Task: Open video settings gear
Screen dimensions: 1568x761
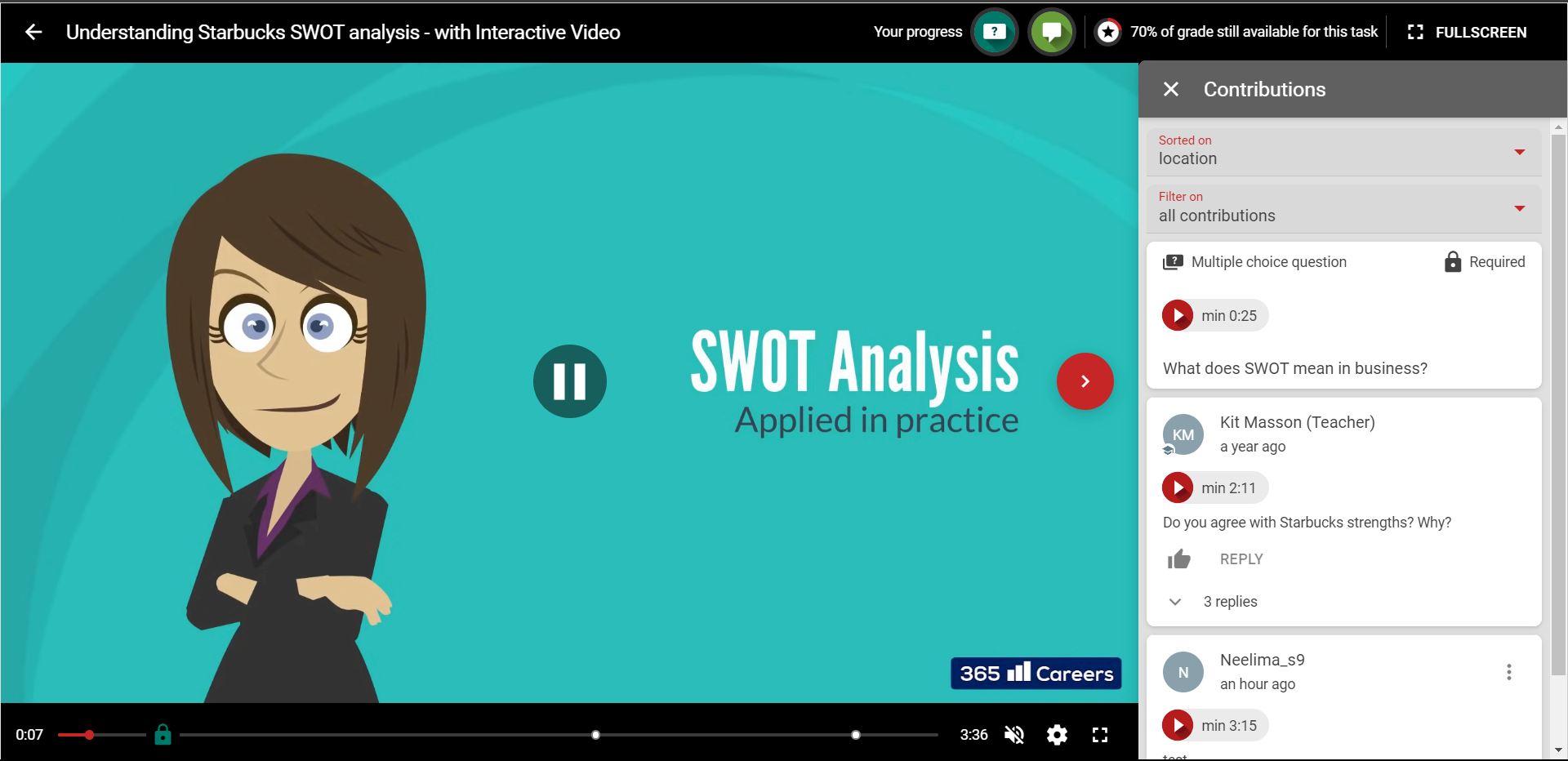Action: (1058, 735)
